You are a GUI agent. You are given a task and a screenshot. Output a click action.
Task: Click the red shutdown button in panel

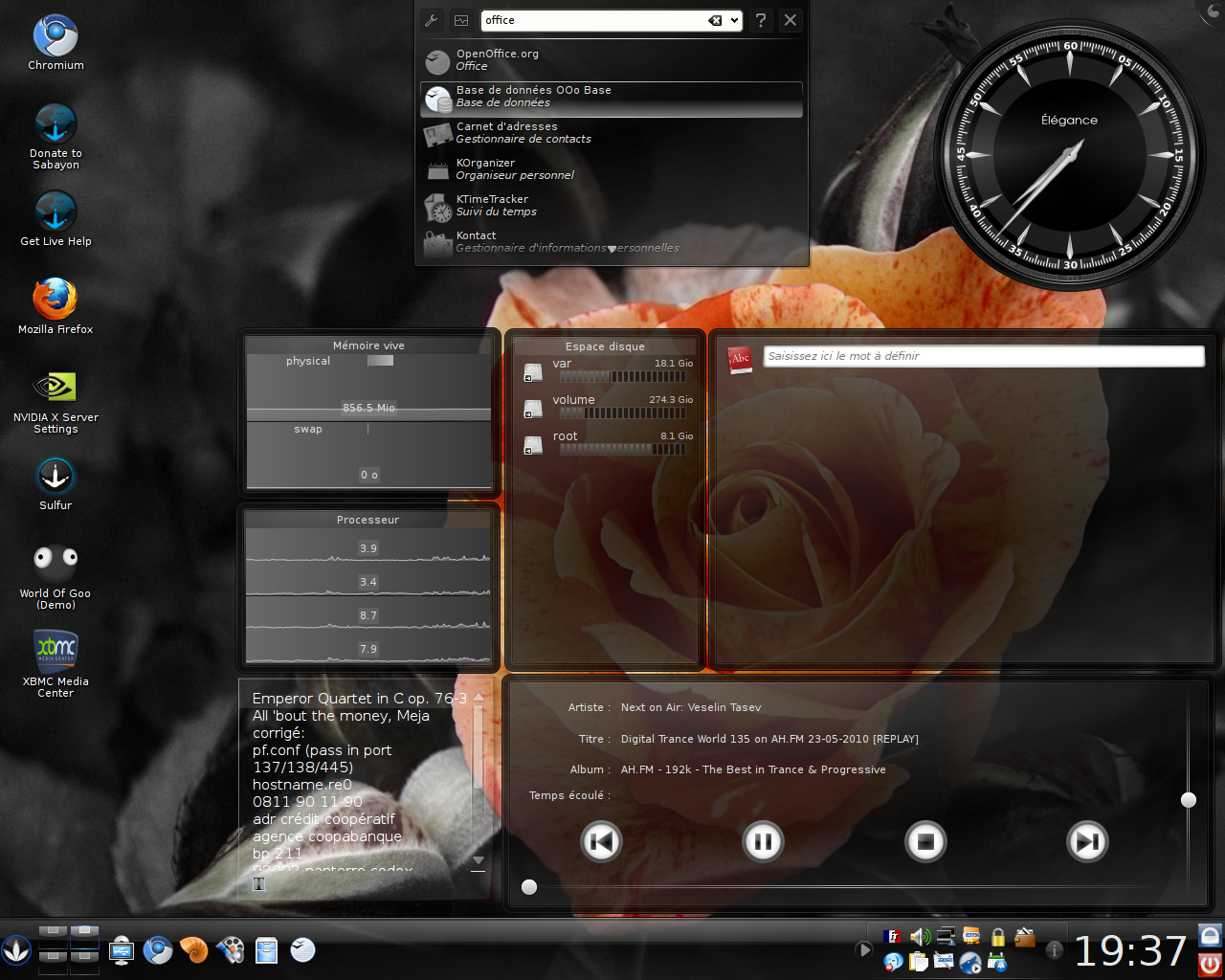pyautogui.click(x=1210, y=964)
